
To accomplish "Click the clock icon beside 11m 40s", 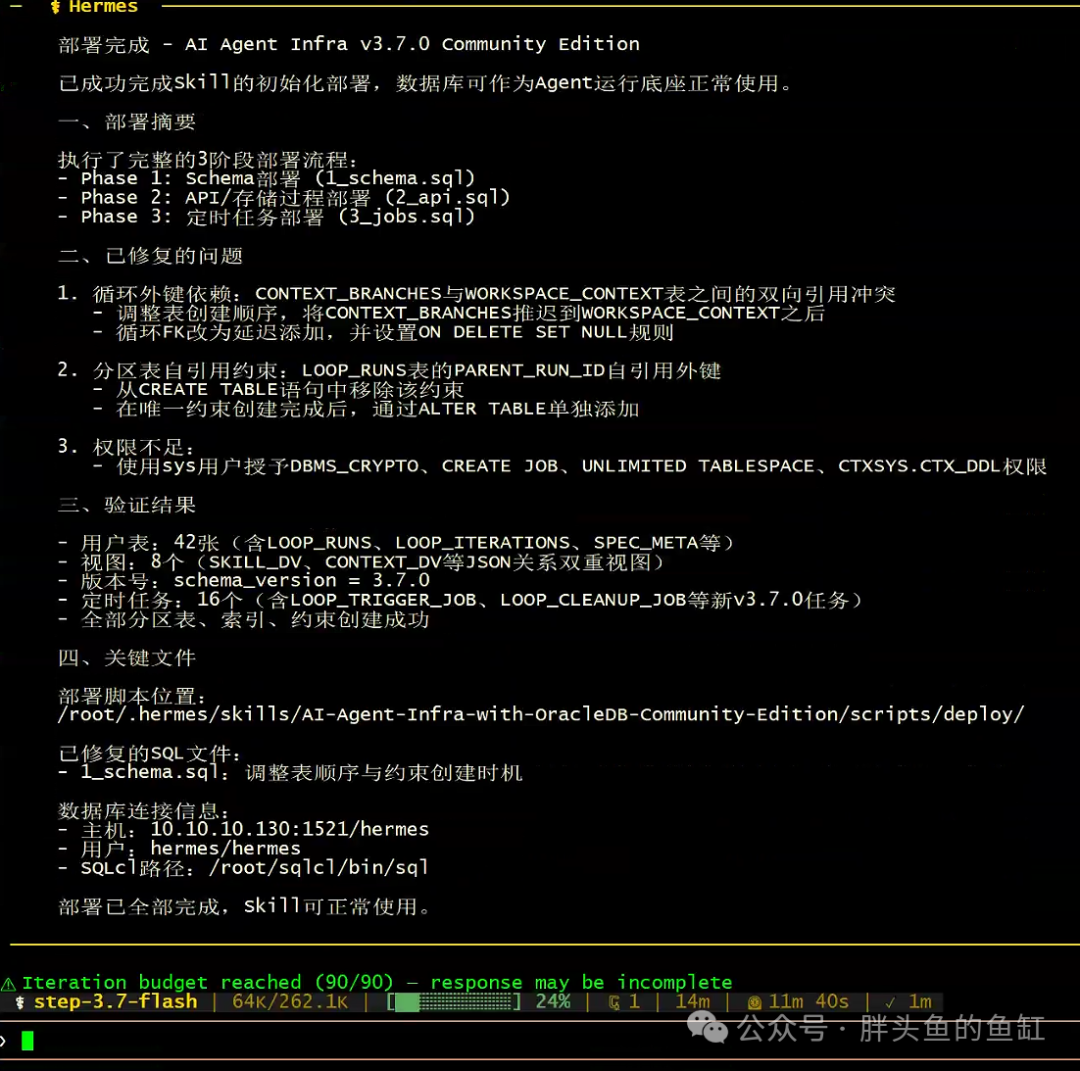I will (x=754, y=1003).
